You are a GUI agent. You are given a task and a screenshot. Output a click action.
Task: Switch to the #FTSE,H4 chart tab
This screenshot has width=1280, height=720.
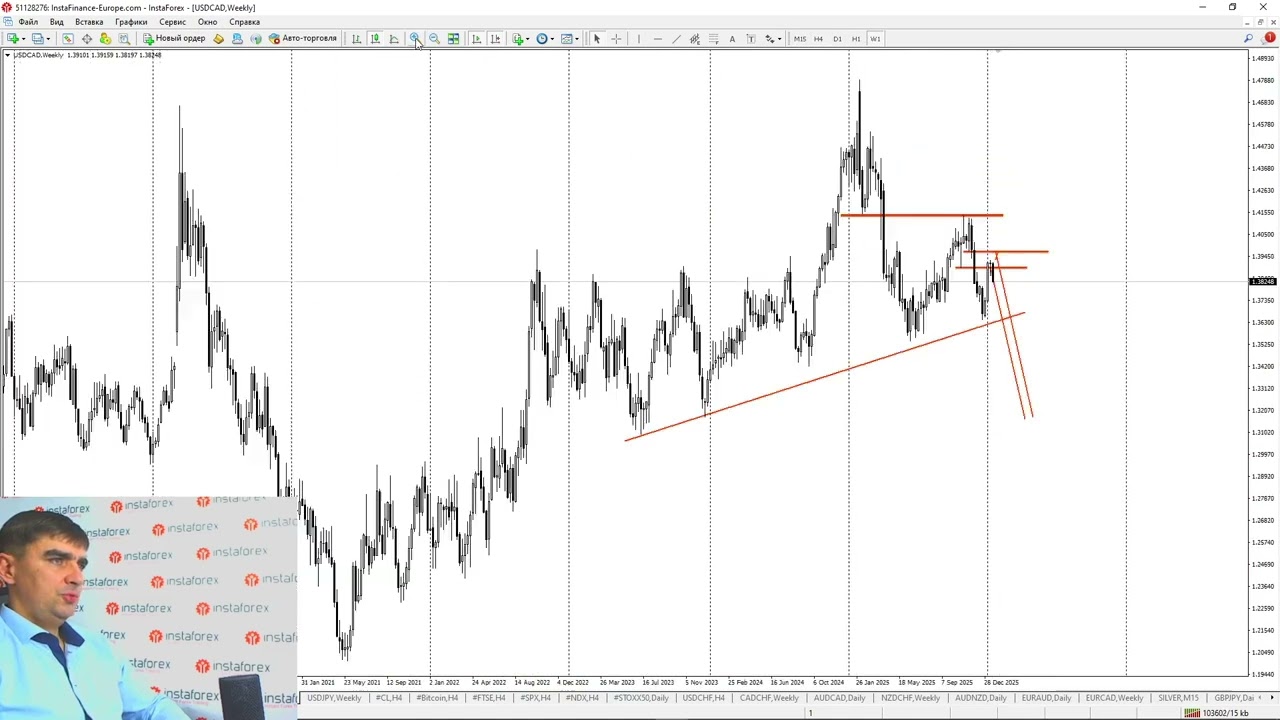[489, 698]
